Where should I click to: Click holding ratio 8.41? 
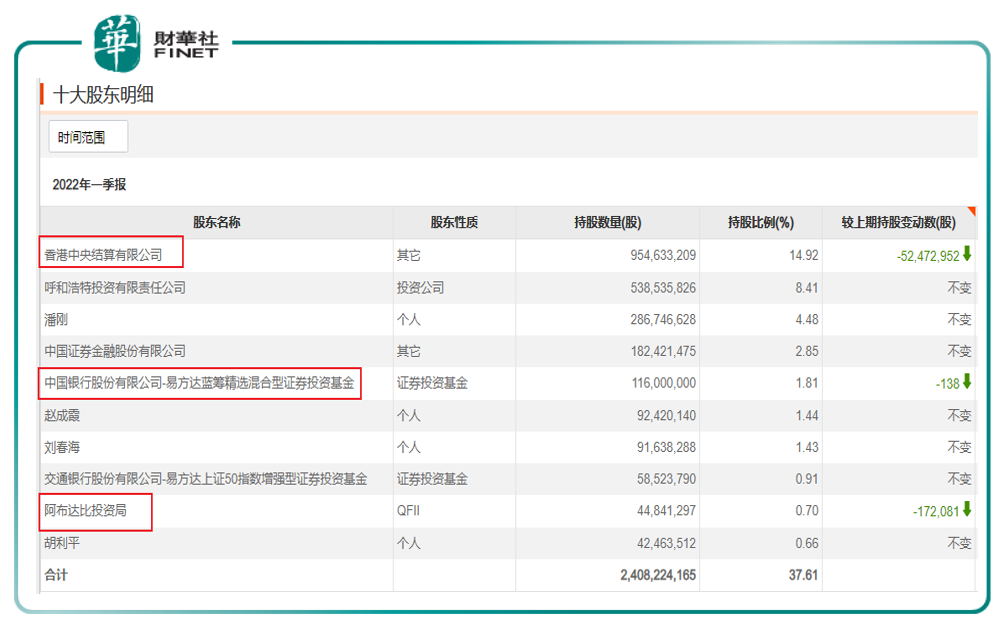[x=807, y=288]
